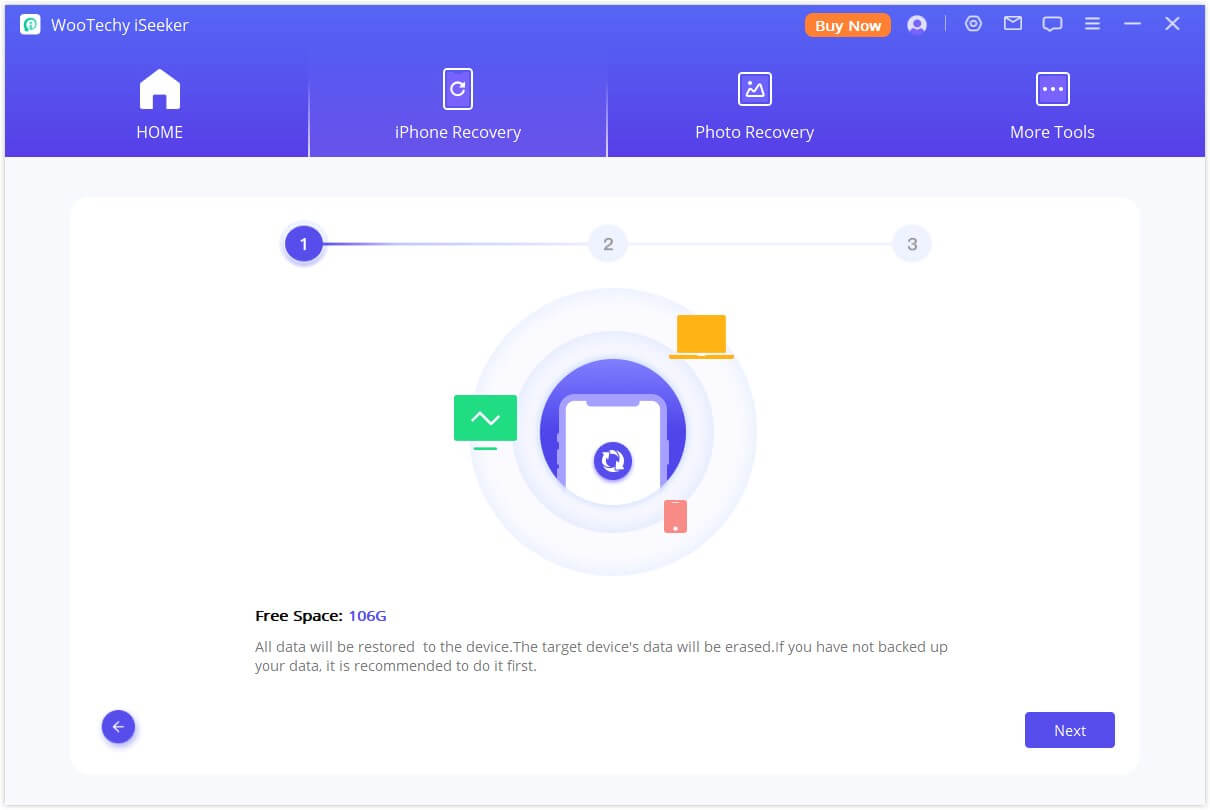The width and height of the screenshot is (1210, 810).
Task: Click the round back arrow button
Action: [x=118, y=727]
